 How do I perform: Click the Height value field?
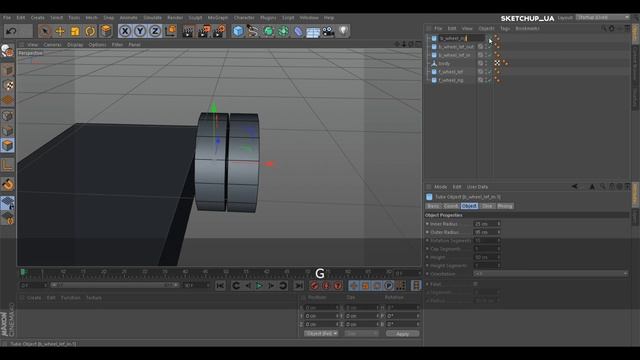coord(484,257)
